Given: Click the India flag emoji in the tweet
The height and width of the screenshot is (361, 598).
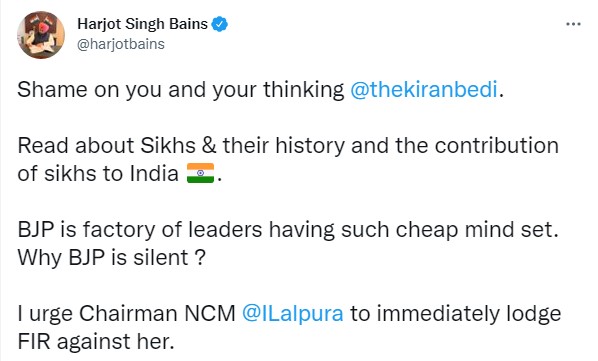Looking at the screenshot, I should pos(200,173).
